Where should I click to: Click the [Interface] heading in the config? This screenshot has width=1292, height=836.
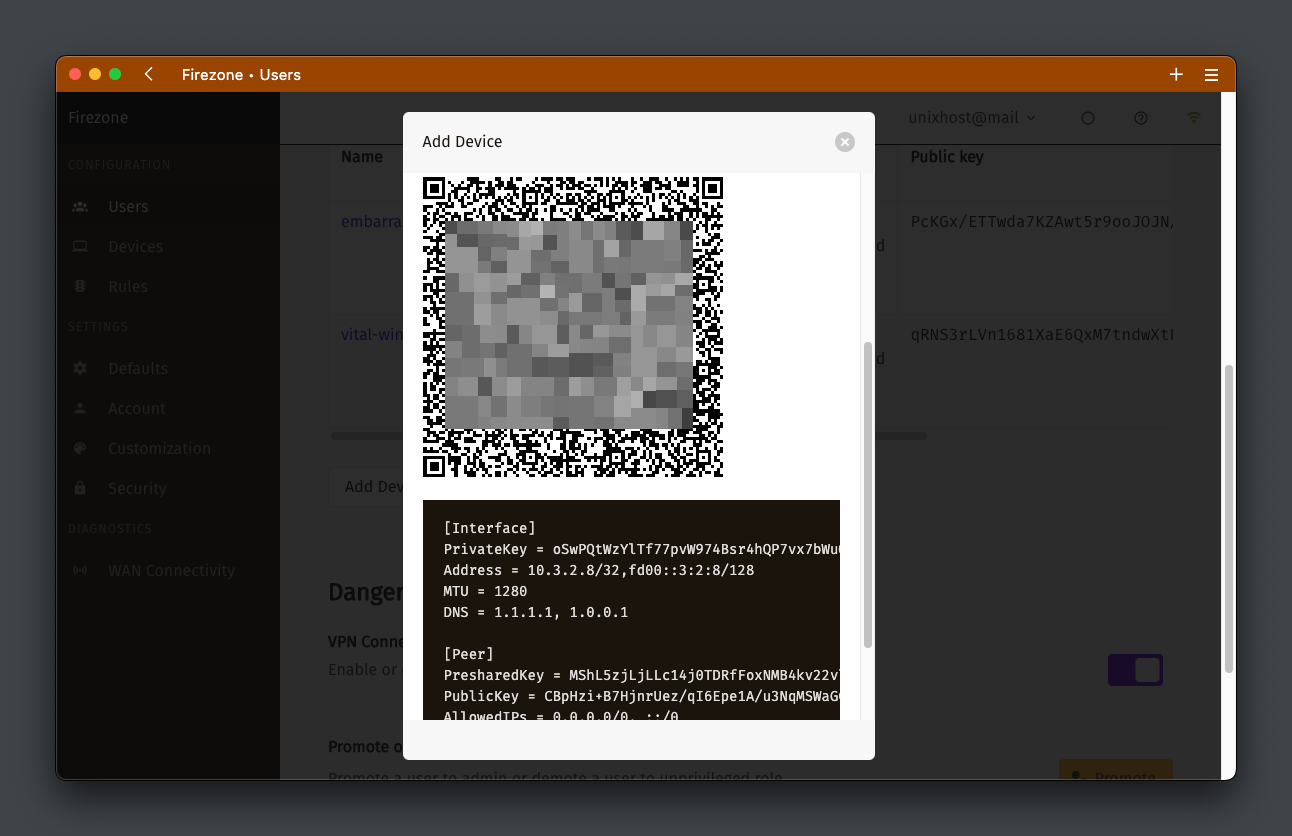pyautogui.click(x=490, y=528)
